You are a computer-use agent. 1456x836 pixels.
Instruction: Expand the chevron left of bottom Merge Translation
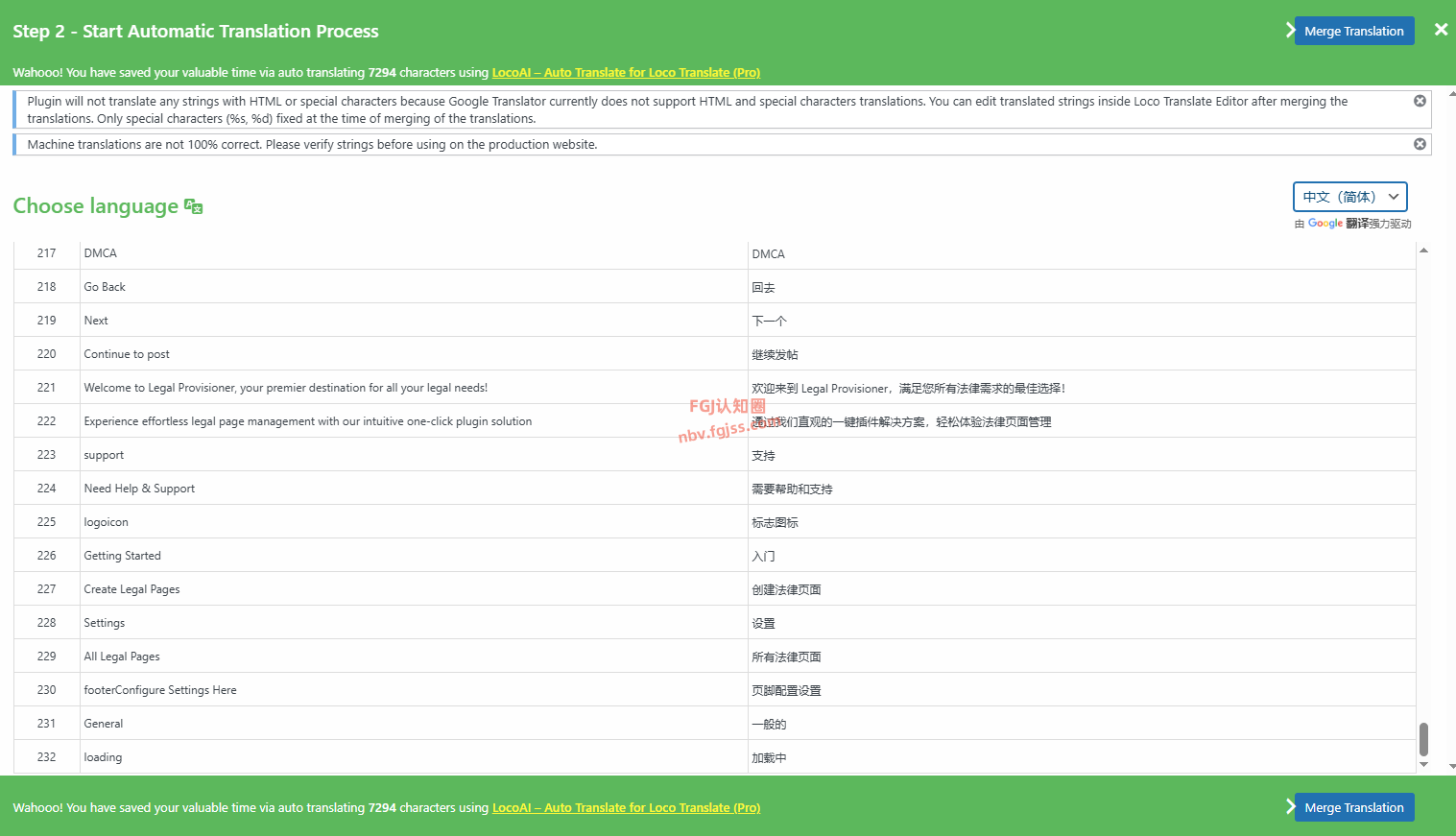pos(1290,807)
